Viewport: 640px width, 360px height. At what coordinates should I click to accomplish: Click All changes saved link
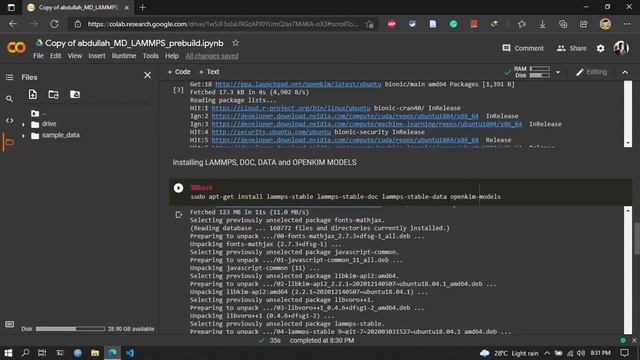(x=212, y=56)
